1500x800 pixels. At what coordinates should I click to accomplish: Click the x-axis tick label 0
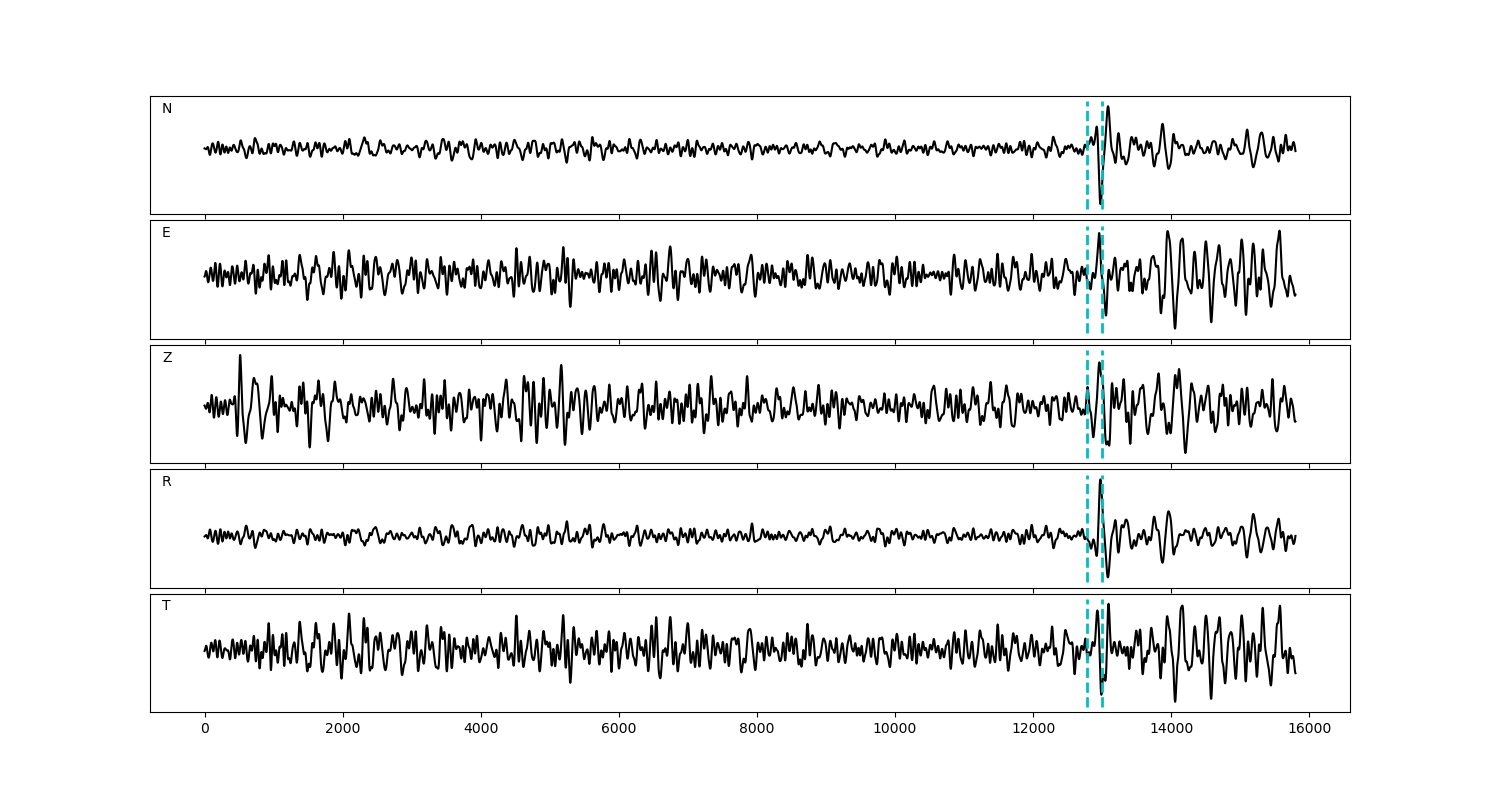click(x=205, y=729)
